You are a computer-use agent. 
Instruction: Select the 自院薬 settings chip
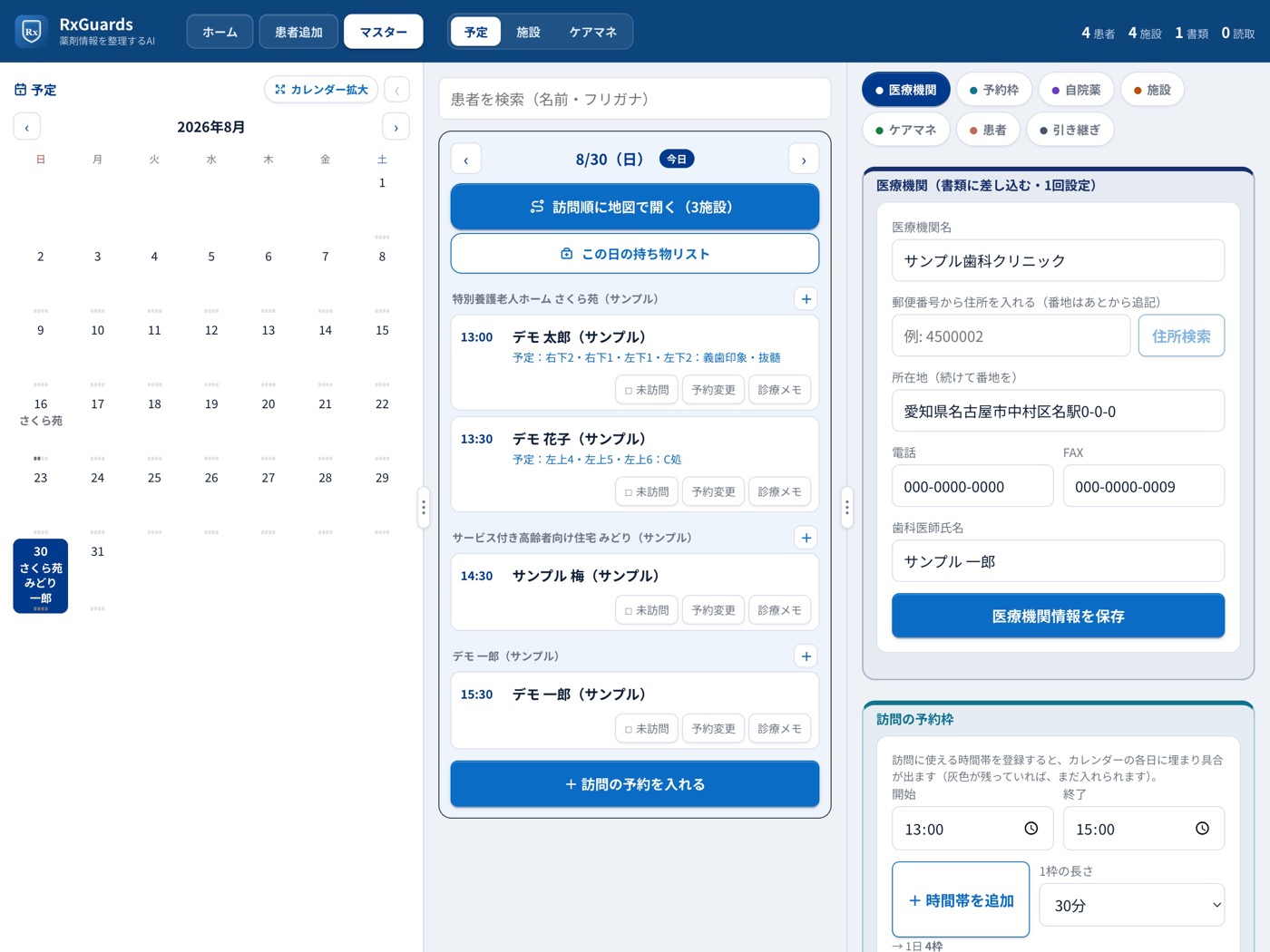pyautogui.click(x=1076, y=90)
